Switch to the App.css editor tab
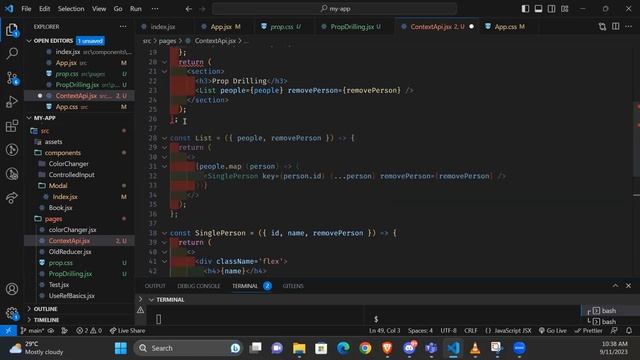 pos(505,27)
